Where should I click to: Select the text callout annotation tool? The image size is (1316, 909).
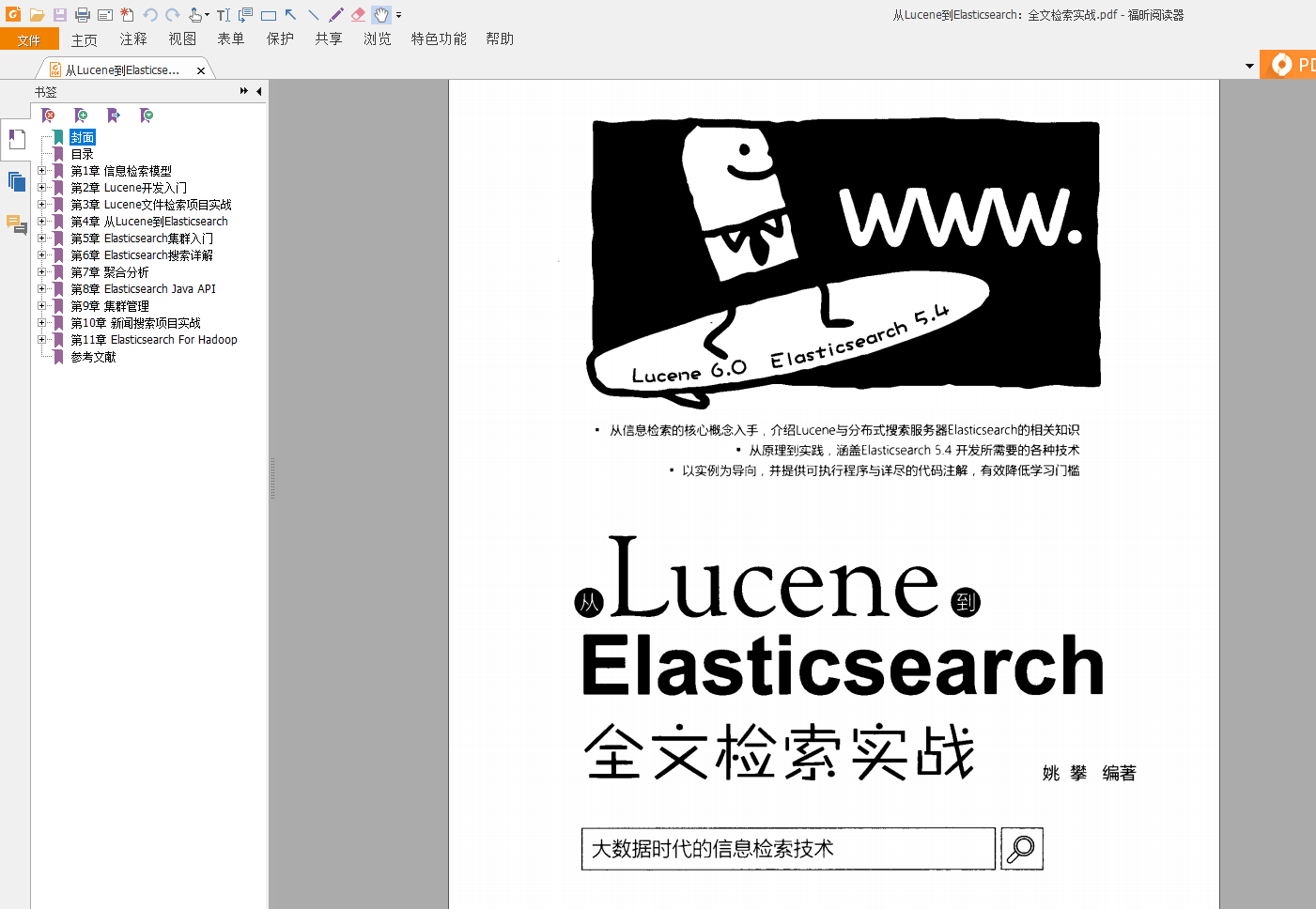coord(246,15)
